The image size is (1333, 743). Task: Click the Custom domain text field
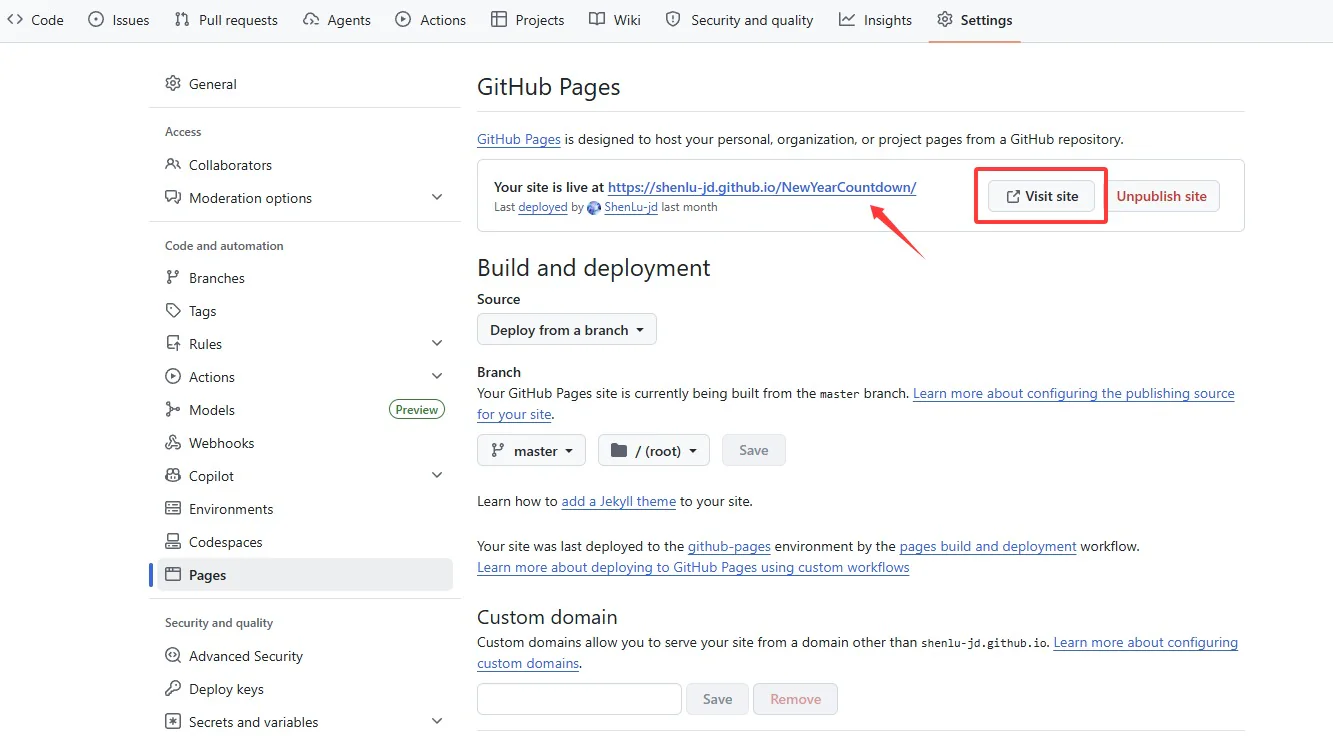click(579, 699)
